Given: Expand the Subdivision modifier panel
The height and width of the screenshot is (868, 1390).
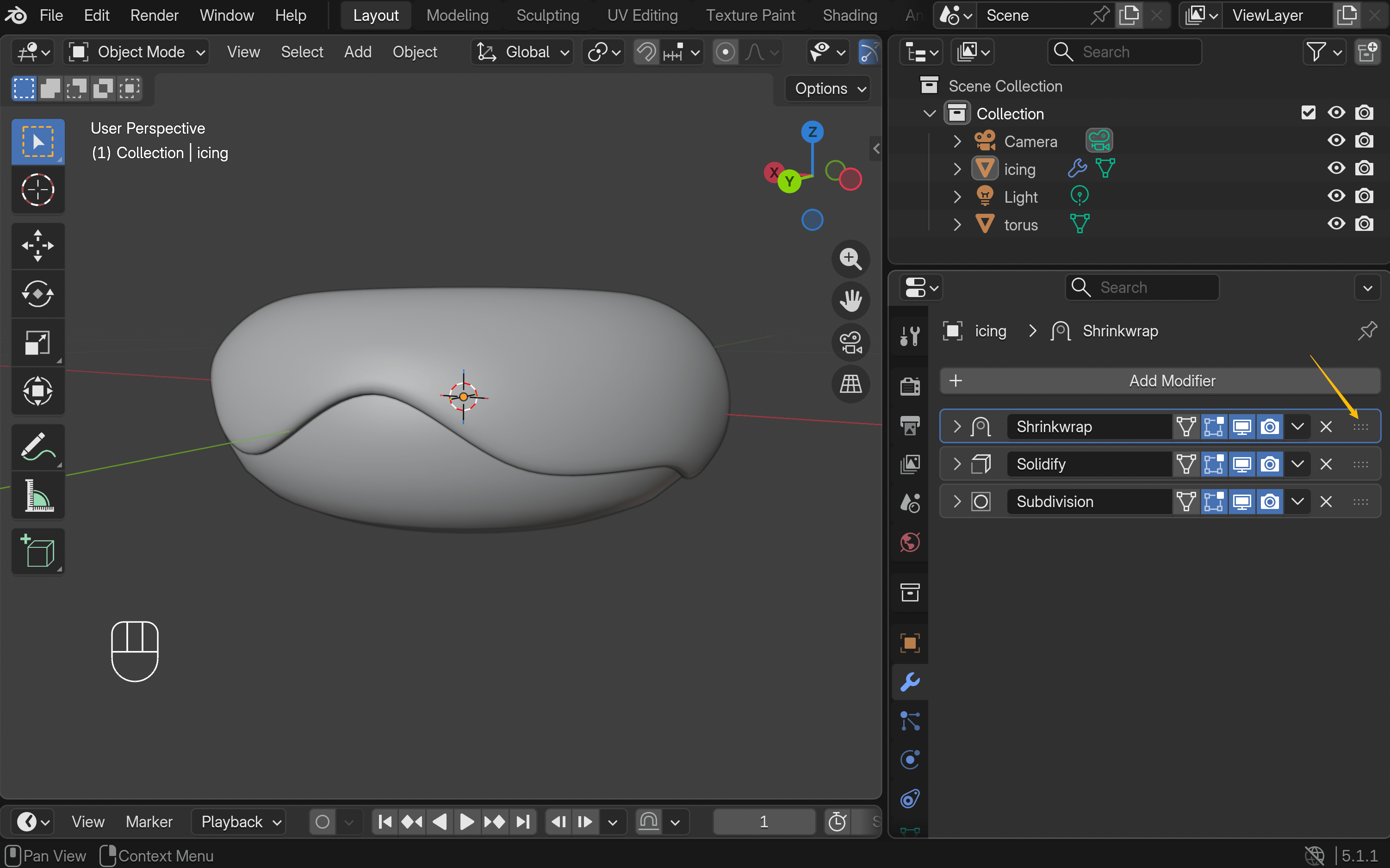Looking at the screenshot, I should (956, 502).
